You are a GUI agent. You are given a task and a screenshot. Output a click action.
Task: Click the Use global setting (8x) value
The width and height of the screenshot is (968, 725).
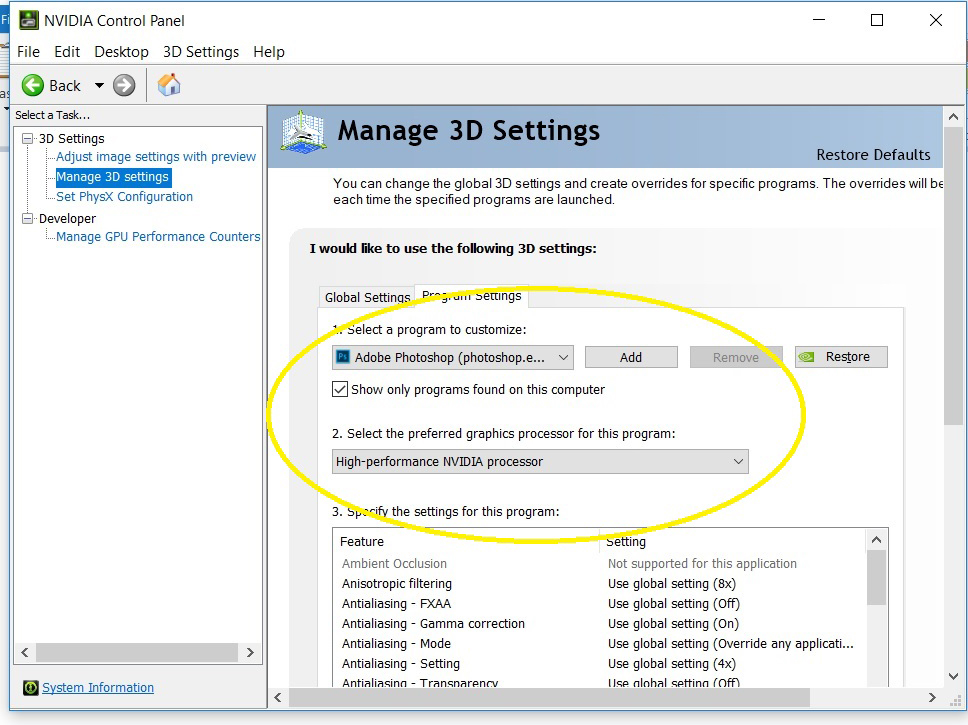click(672, 584)
